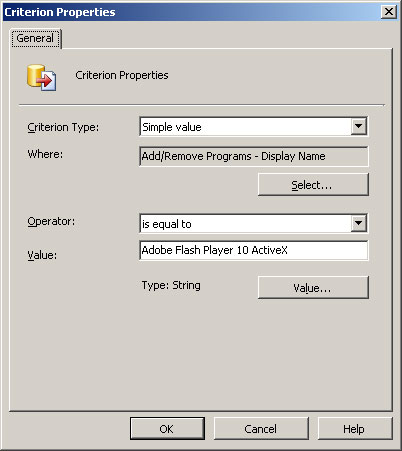Click the Select... button

[x=313, y=184]
